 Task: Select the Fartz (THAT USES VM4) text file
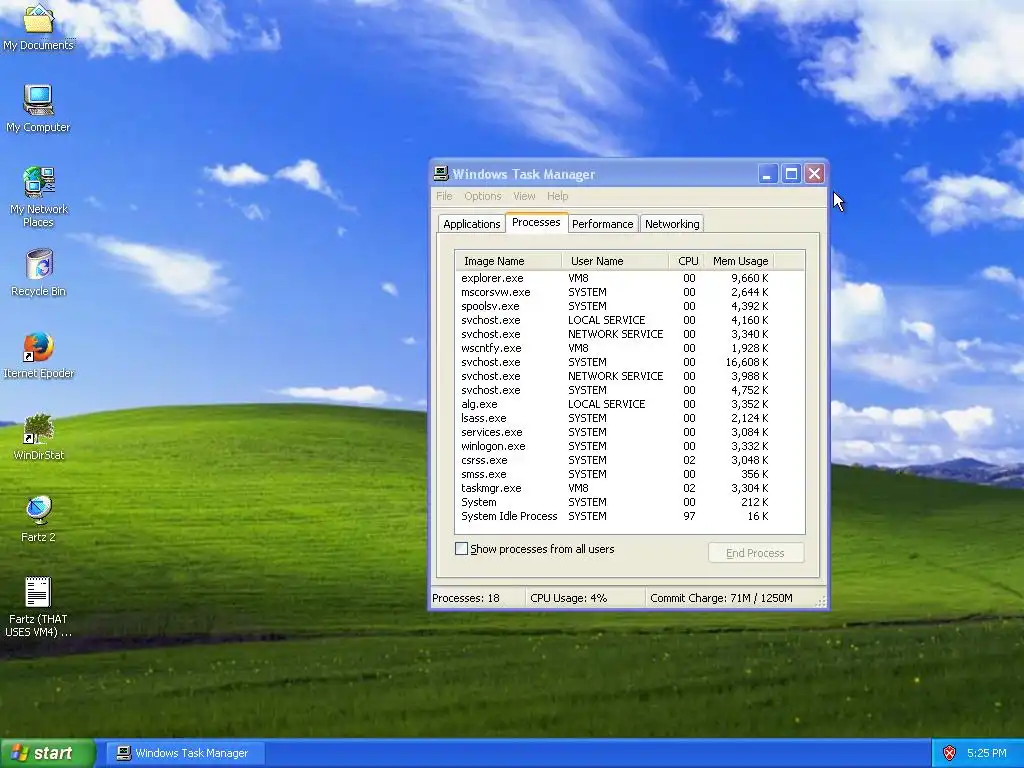[x=38, y=607]
